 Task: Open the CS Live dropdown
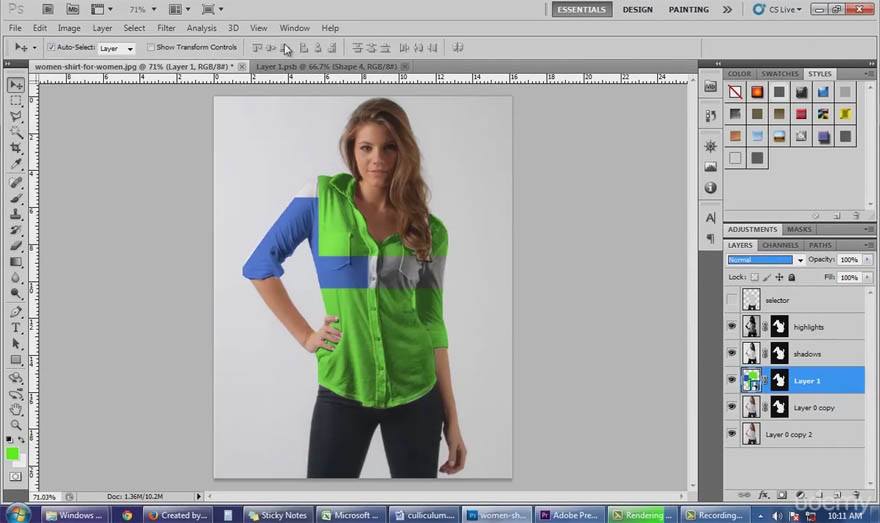(x=778, y=10)
